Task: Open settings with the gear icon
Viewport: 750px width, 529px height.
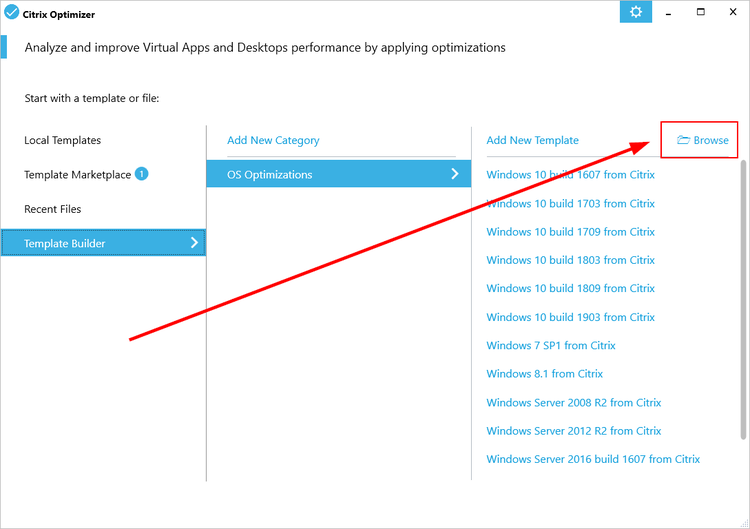Action: coord(636,11)
